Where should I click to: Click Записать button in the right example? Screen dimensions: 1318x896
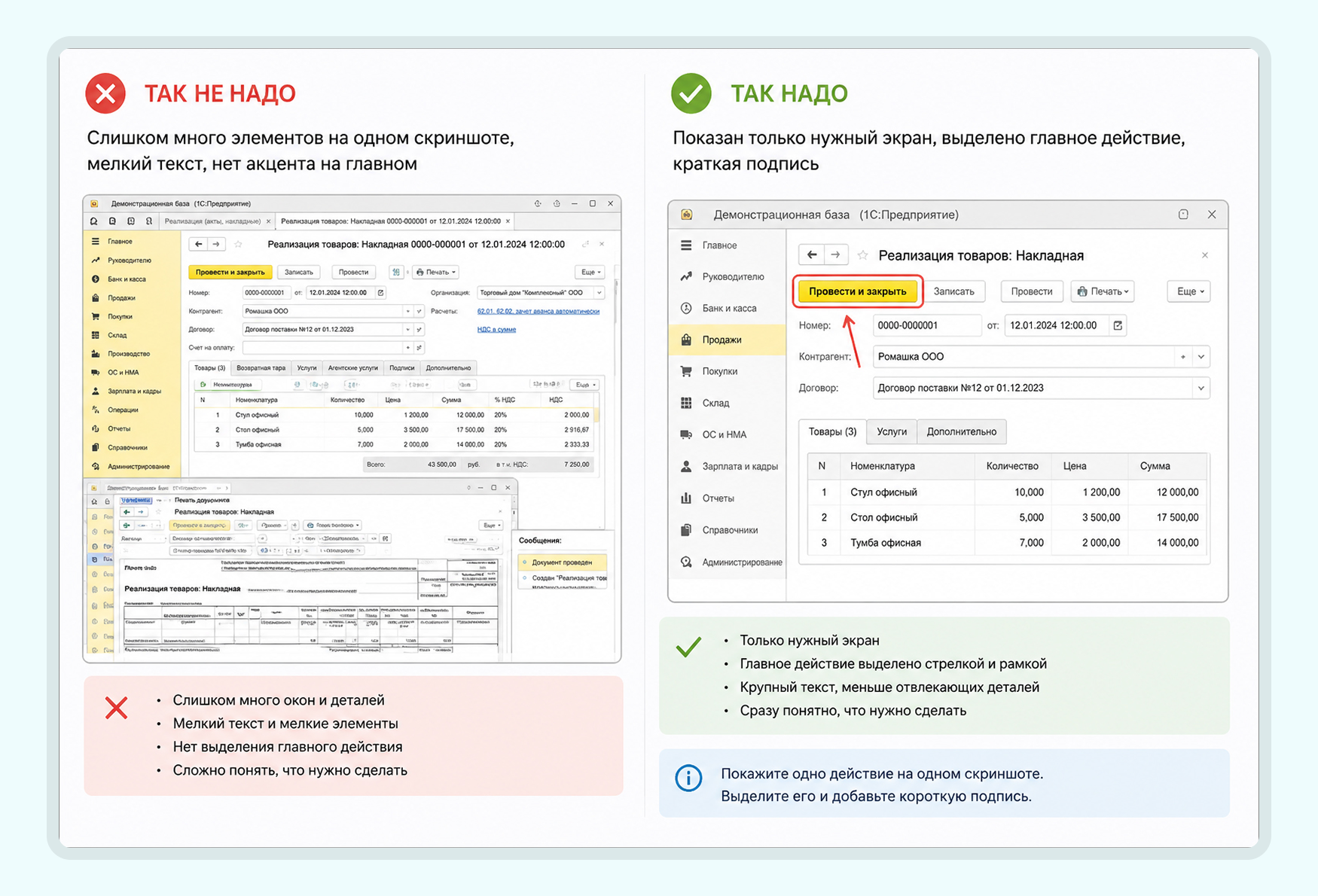(953, 291)
